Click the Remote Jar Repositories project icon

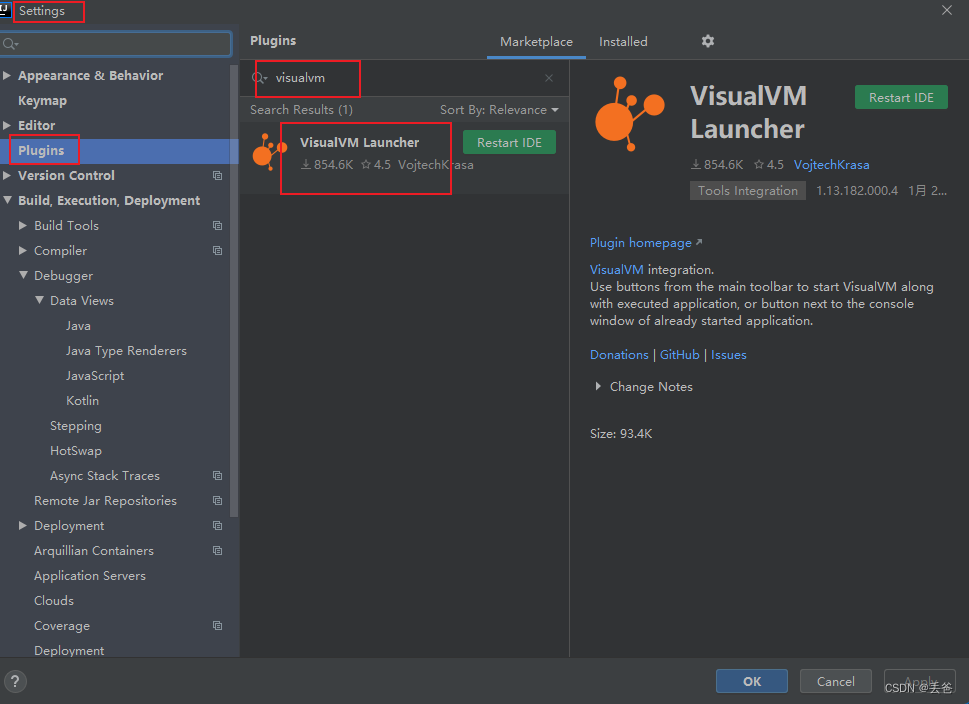coord(218,501)
